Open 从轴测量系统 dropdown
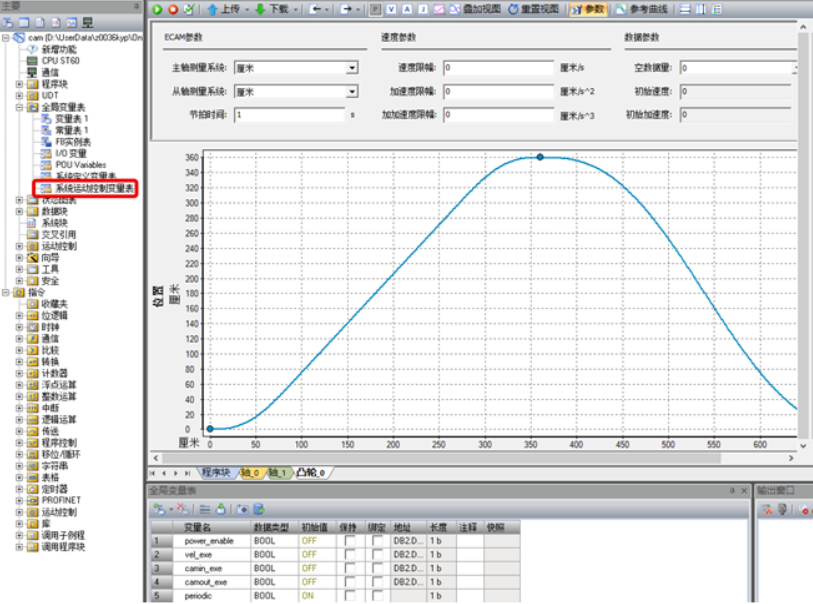This screenshot has height=604, width=813. 352,91
